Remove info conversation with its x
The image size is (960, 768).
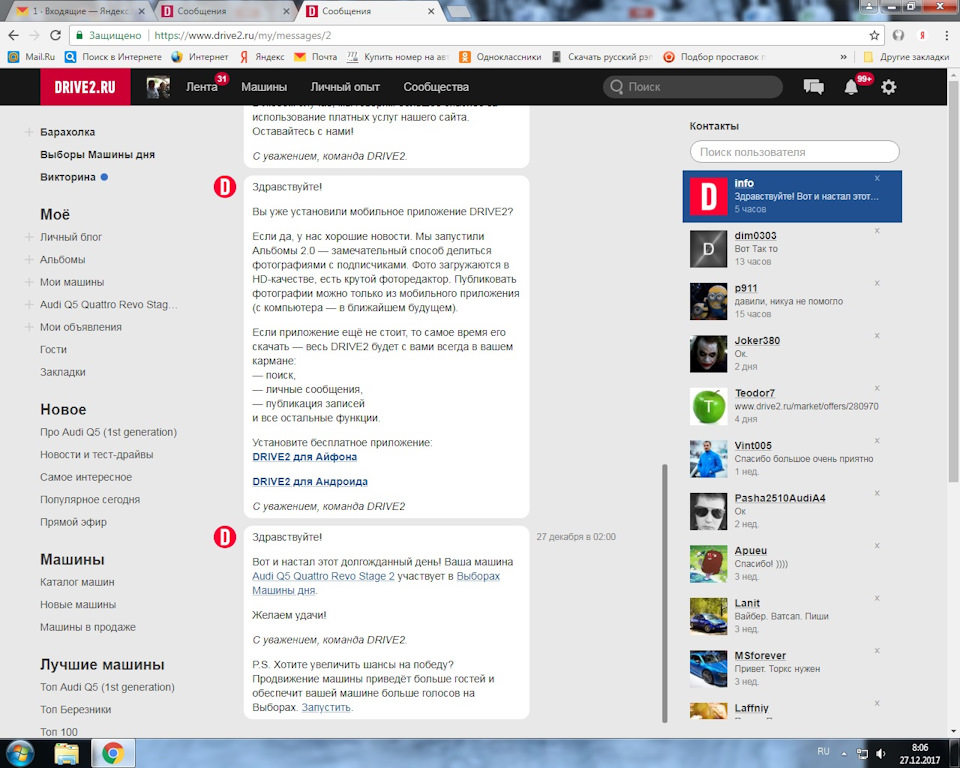coord(877,178)
